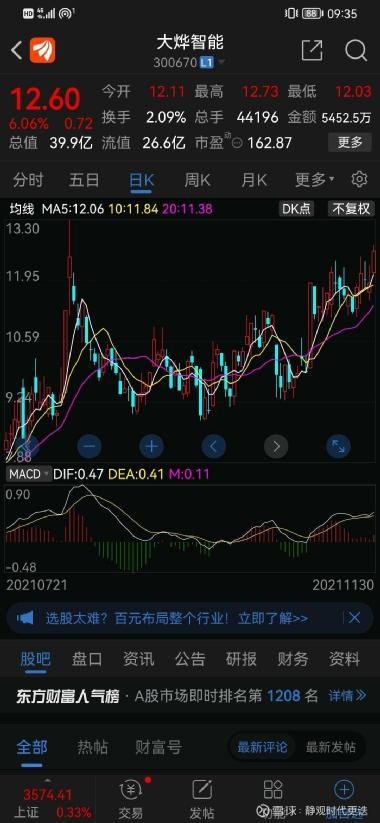Expand the MACD indicator dropdown
Viewport: 380px width, 823px height.
pos(30,474)
